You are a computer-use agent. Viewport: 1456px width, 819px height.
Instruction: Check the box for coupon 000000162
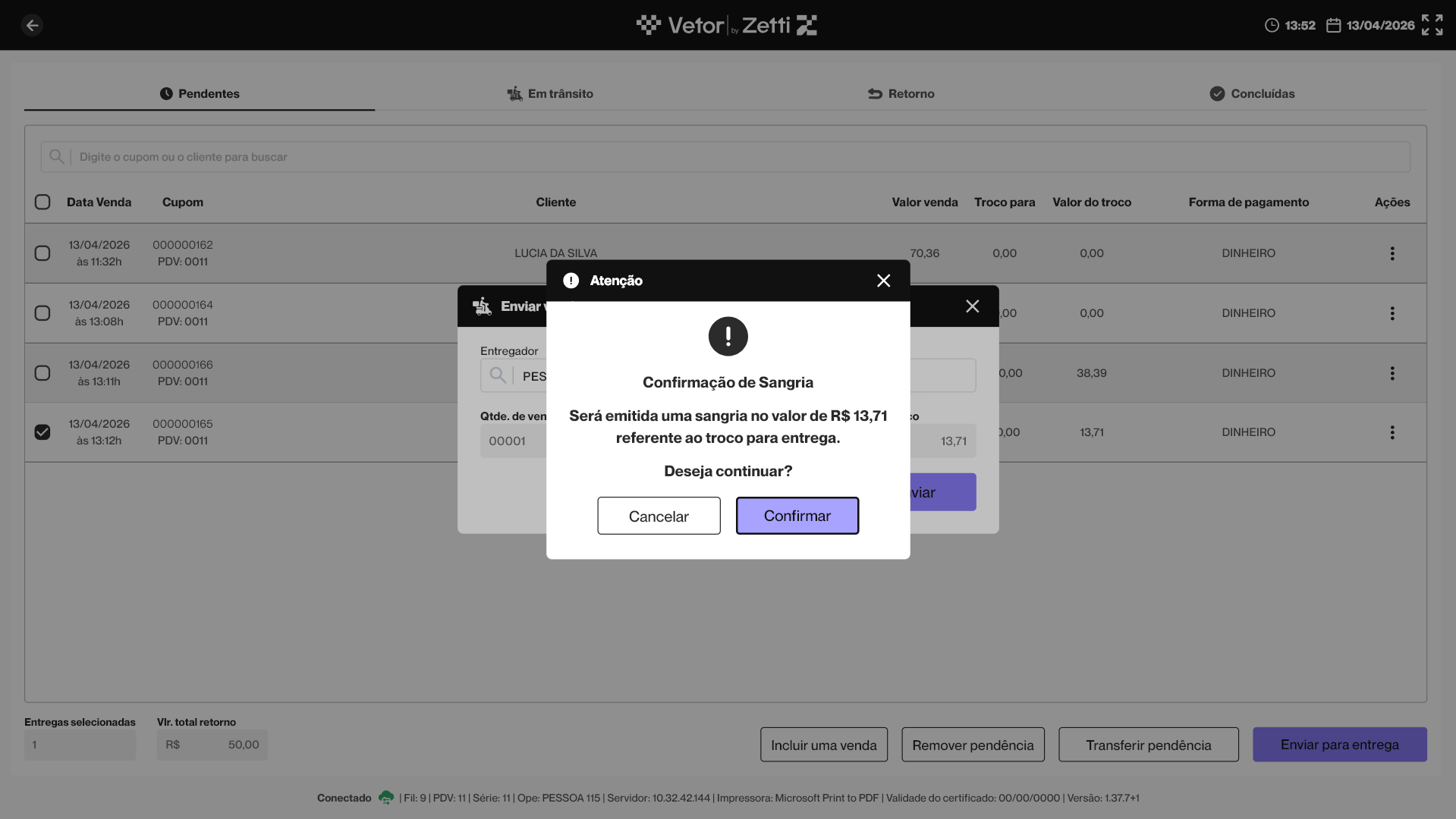(x=42, y=253)
